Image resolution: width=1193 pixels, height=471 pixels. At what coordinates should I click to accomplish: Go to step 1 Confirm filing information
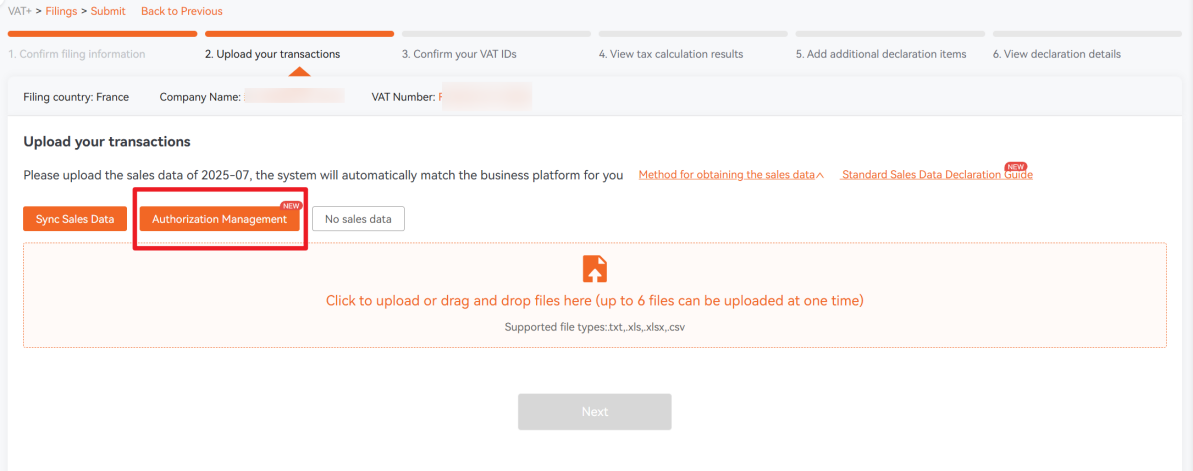(x=77, y=54)
